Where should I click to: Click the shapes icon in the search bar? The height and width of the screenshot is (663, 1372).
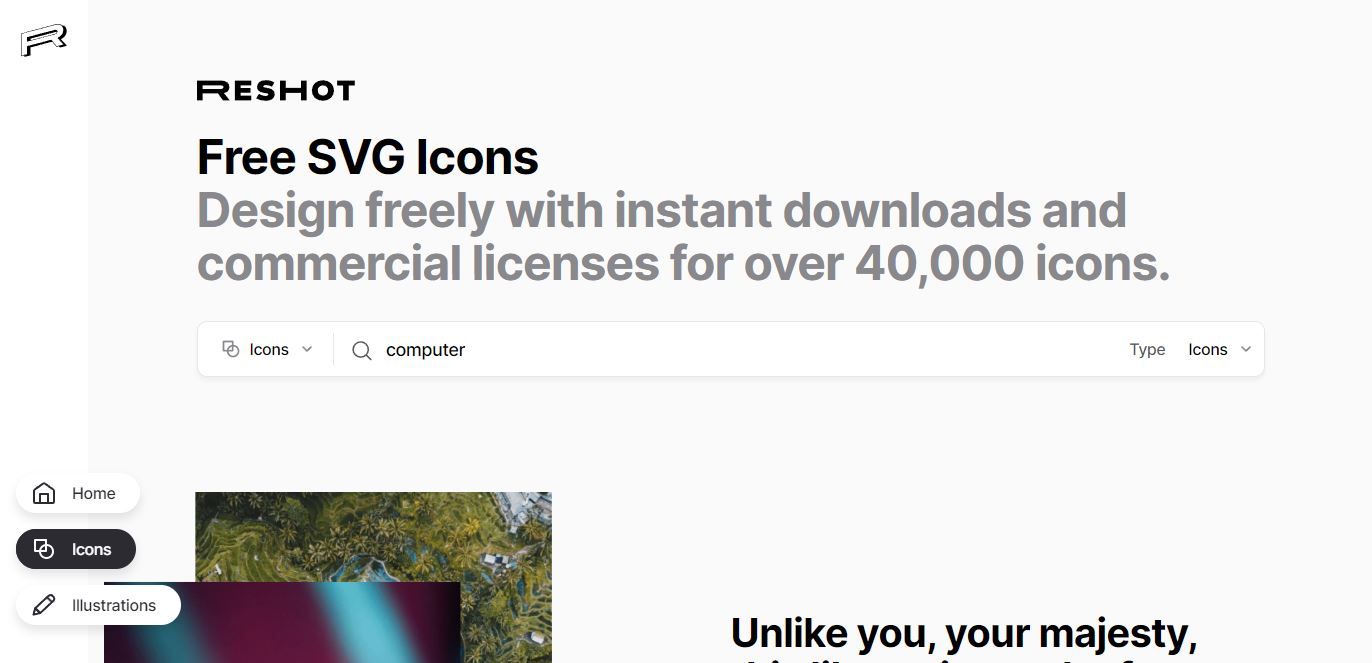[x=231, y=349]
